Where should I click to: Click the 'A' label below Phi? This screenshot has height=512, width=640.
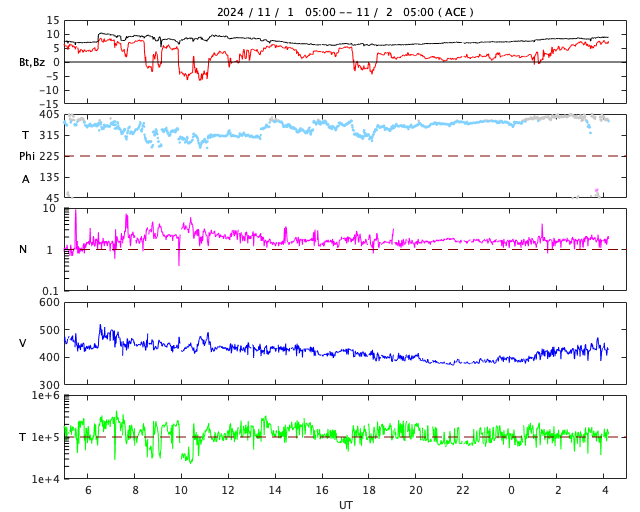coord(25,179)
